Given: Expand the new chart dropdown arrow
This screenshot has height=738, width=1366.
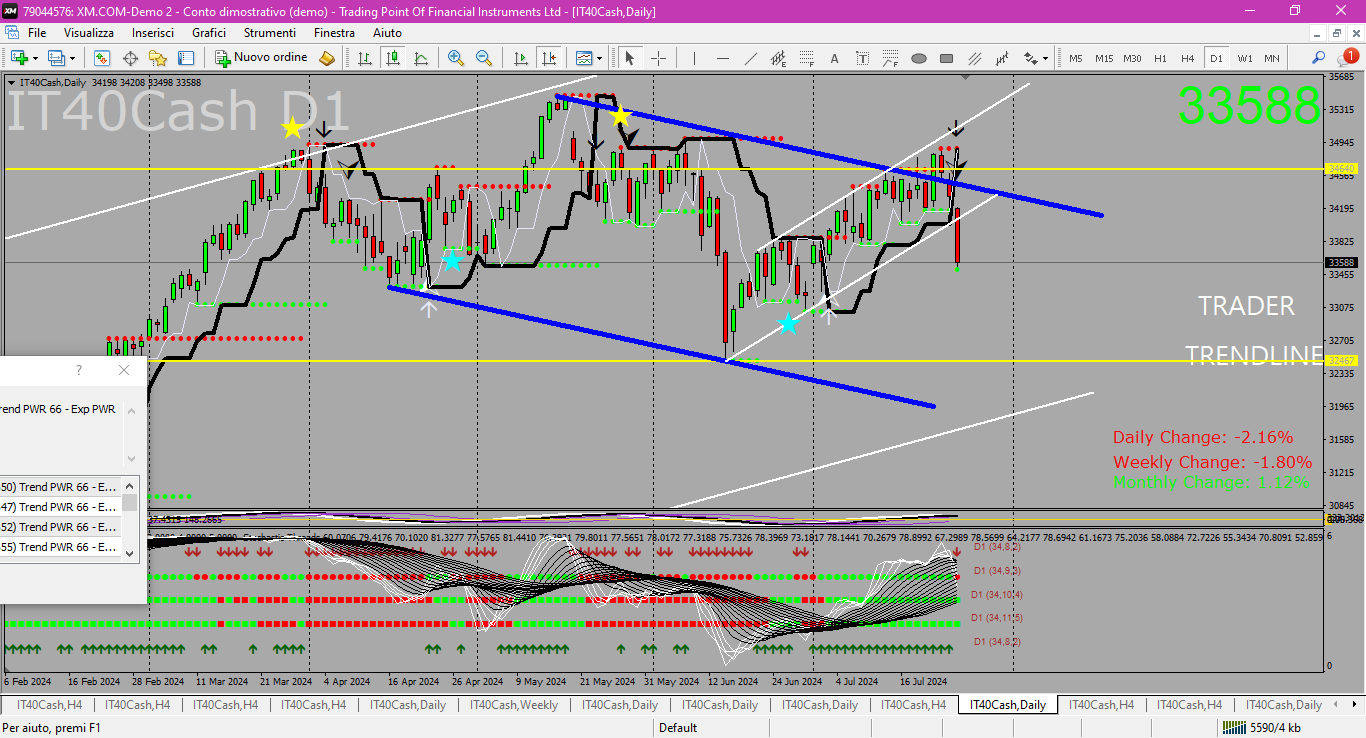Looking at the screenshot, I should [x=35, y=58].
